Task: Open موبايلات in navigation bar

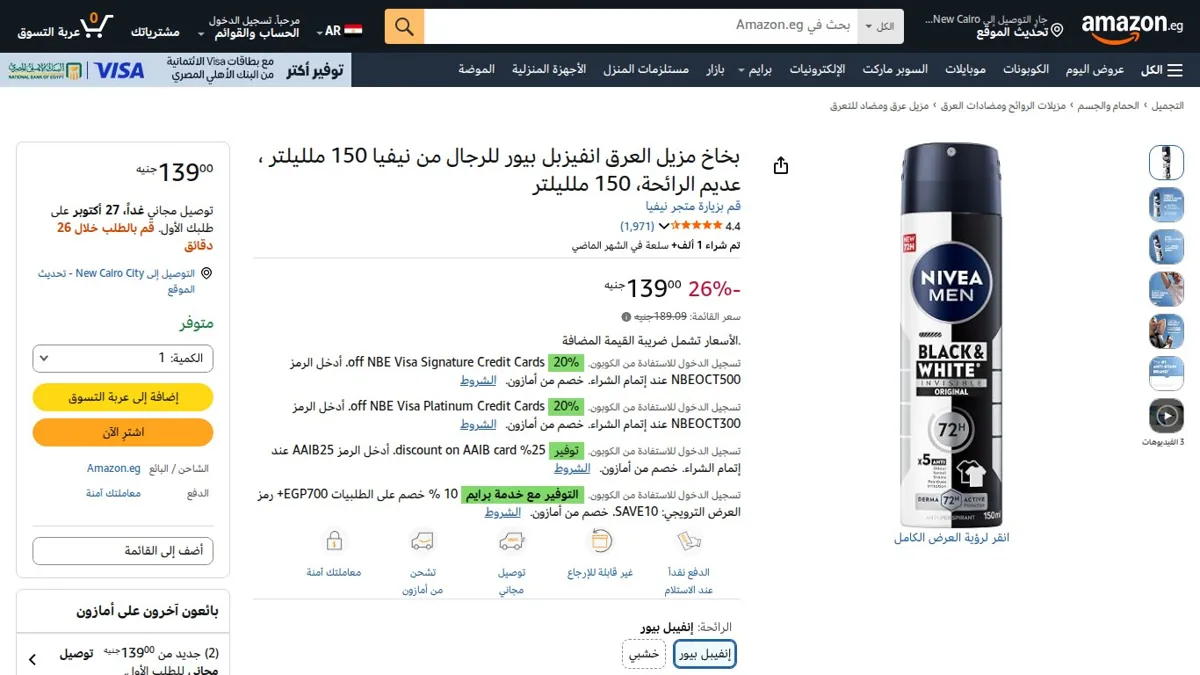Action: pyautogui.click(x=965, y=70)
